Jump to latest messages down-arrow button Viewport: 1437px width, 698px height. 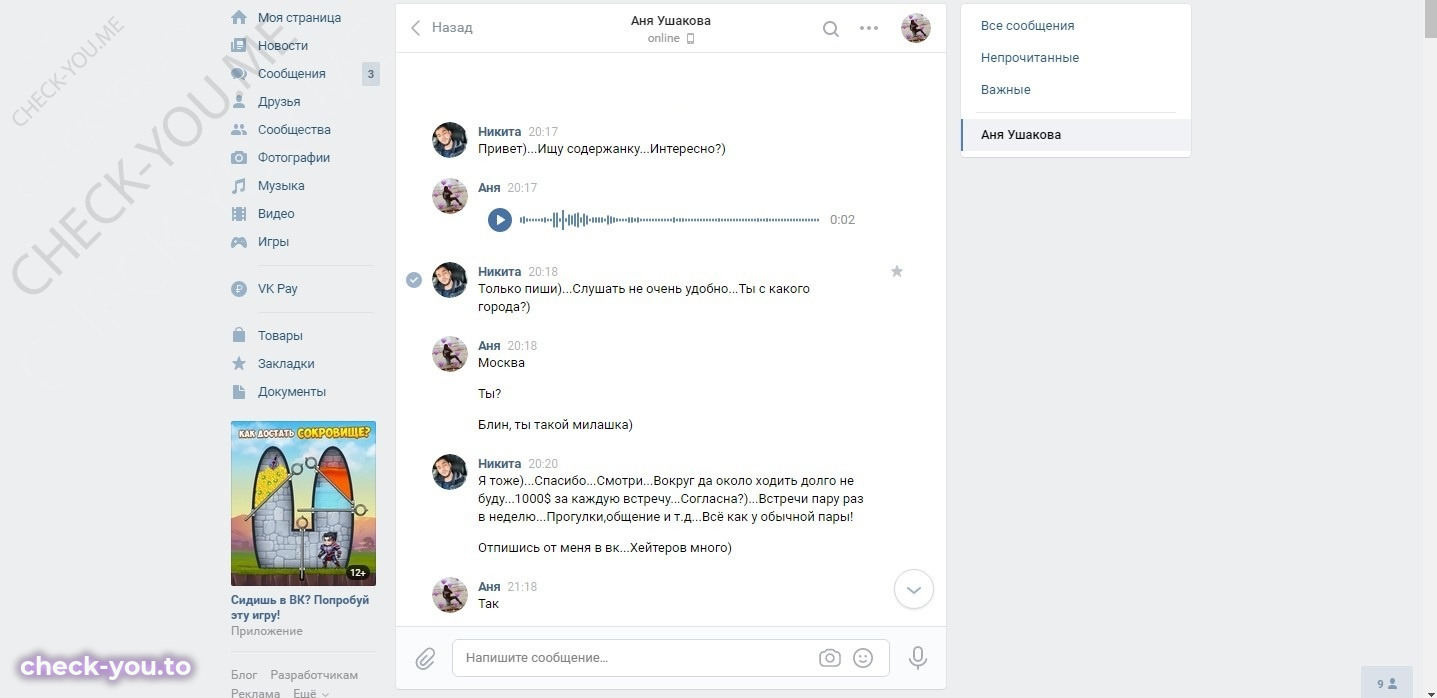[x=913, y=589]
